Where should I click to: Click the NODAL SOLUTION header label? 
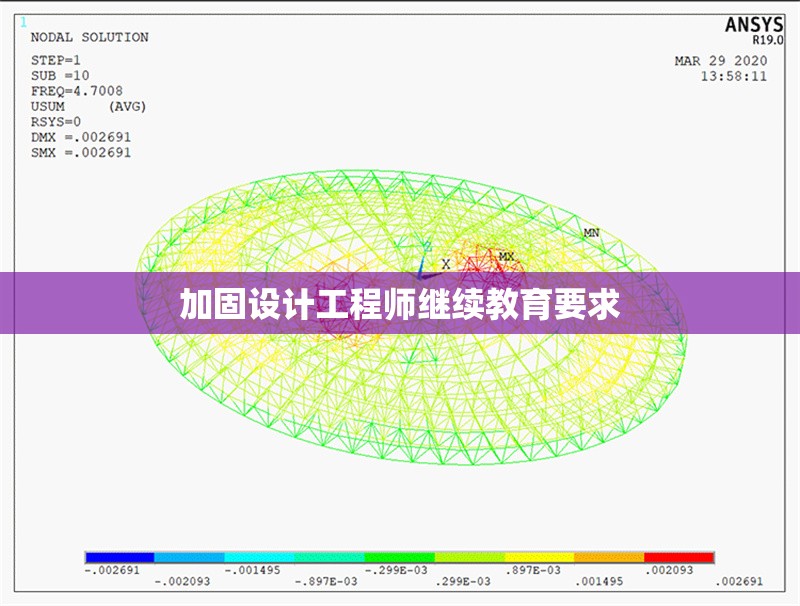(x=88, y=36)
